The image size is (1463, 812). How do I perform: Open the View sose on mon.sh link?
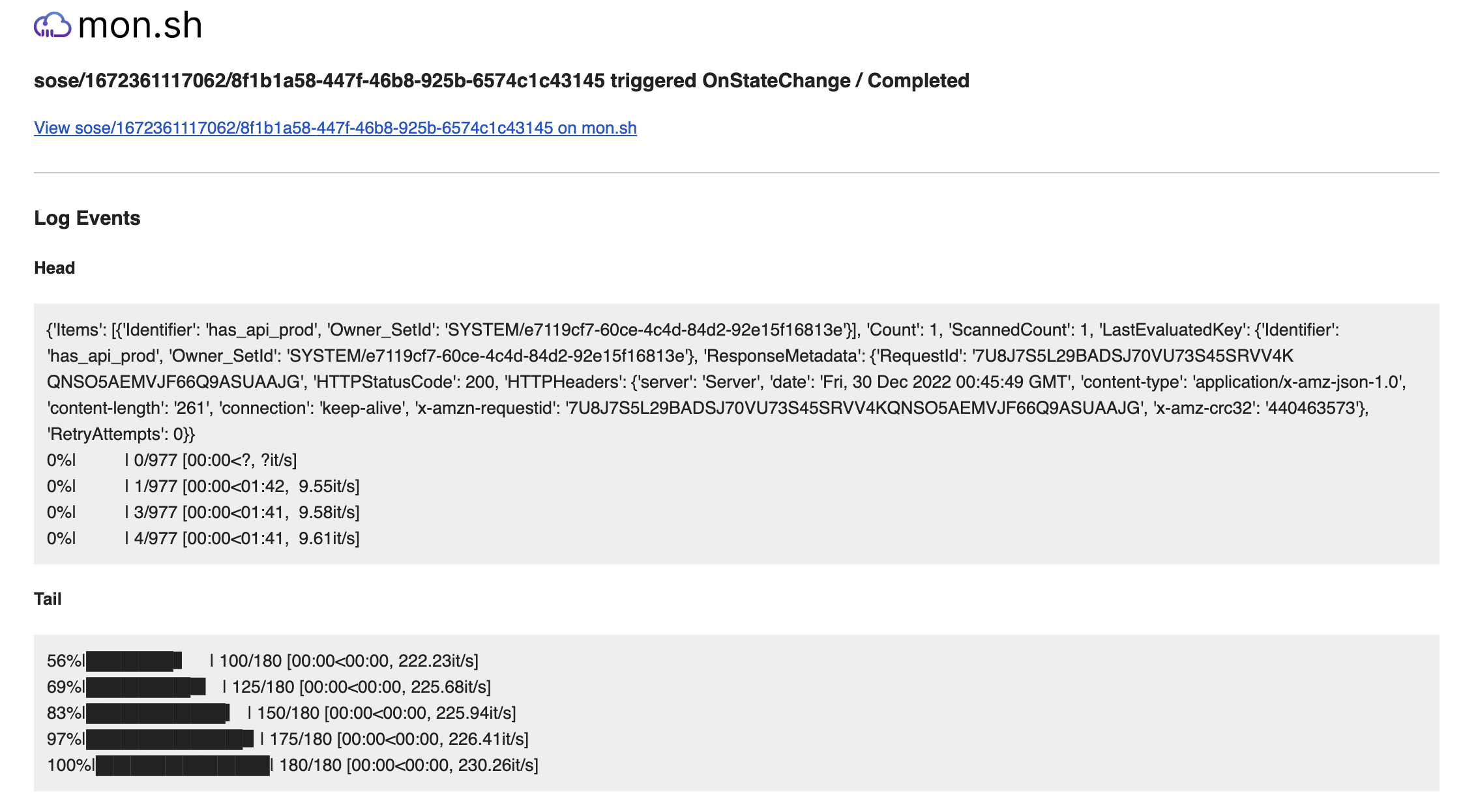335,128
